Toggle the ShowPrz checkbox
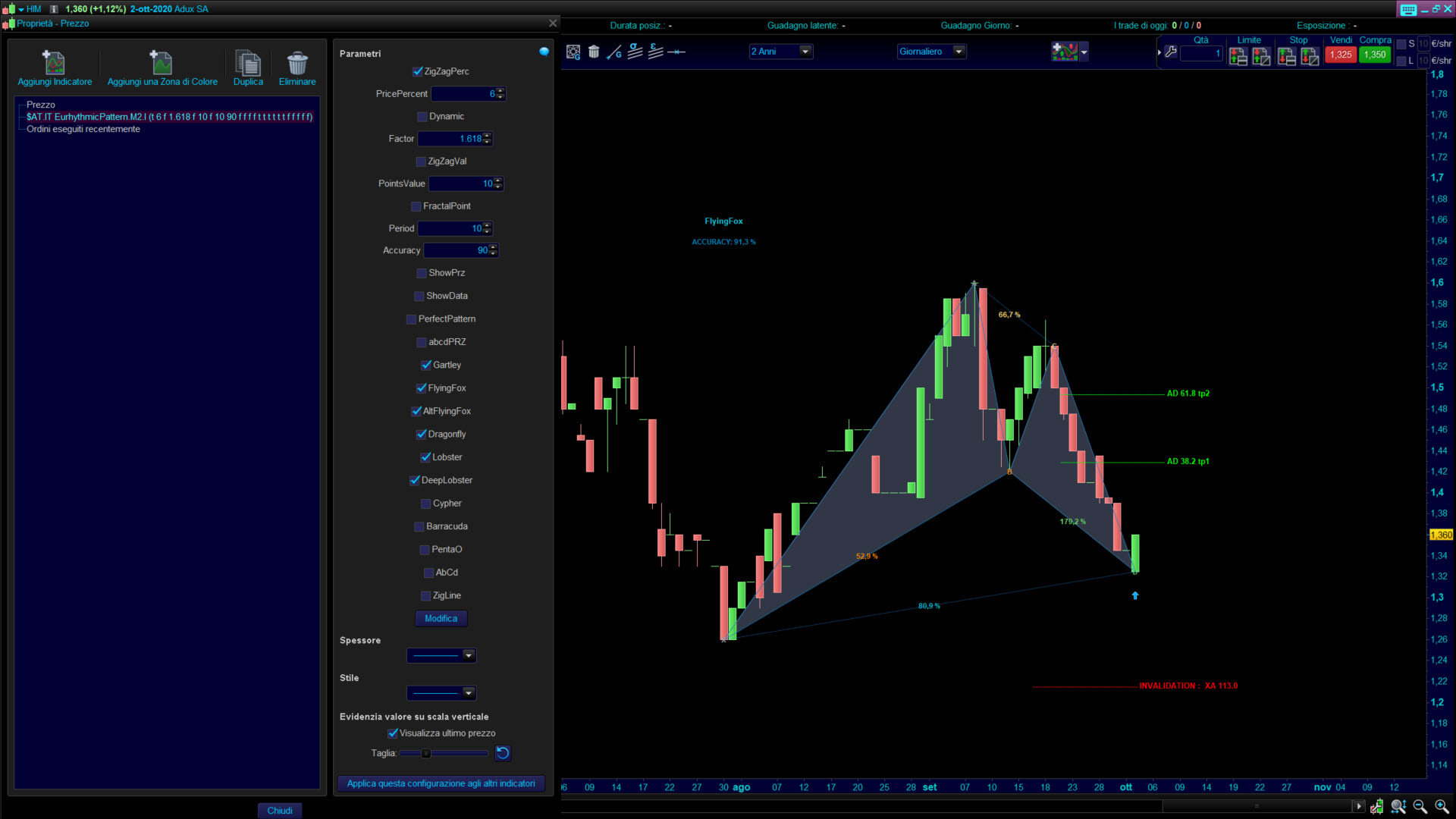The width and height of the screenshot is (1456, 819). click(422, 273)
